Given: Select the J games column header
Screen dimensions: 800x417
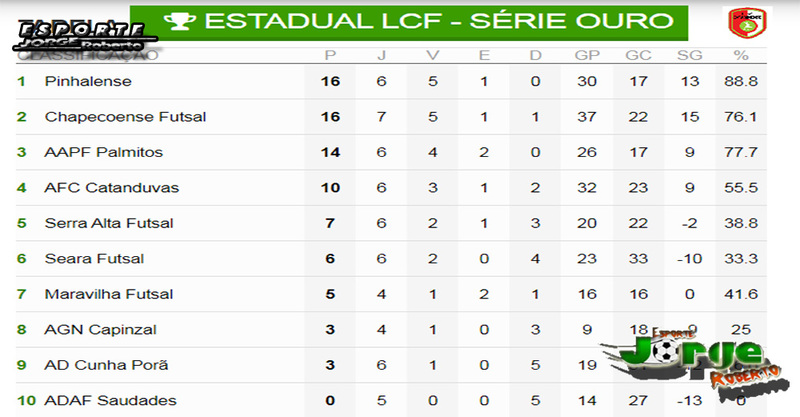Looking at the screenshot, I should coord(382,55).
